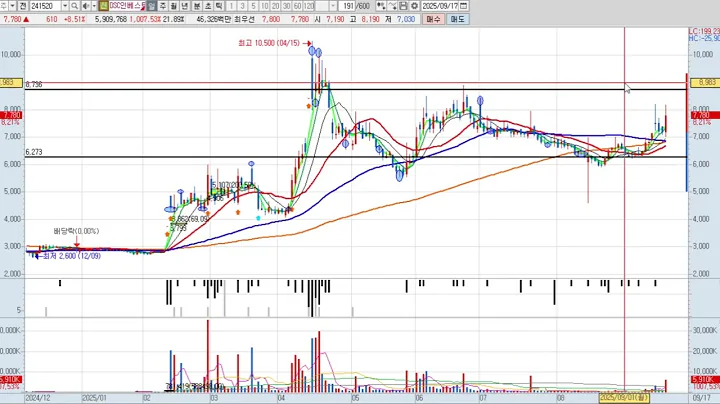
Task: Click the date field 2025/09/17
Action: pyautogui.click(x=440, y=6)
